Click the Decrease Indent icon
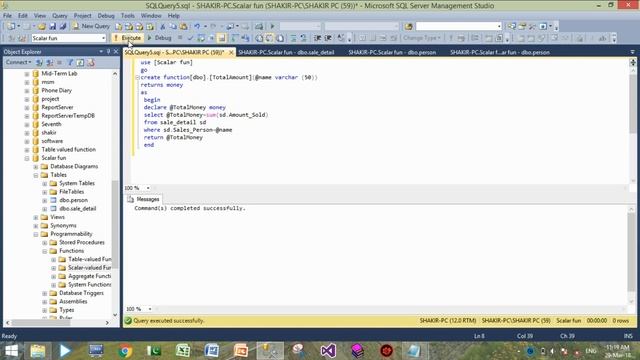The image size is (640, 360). point(318,38)
